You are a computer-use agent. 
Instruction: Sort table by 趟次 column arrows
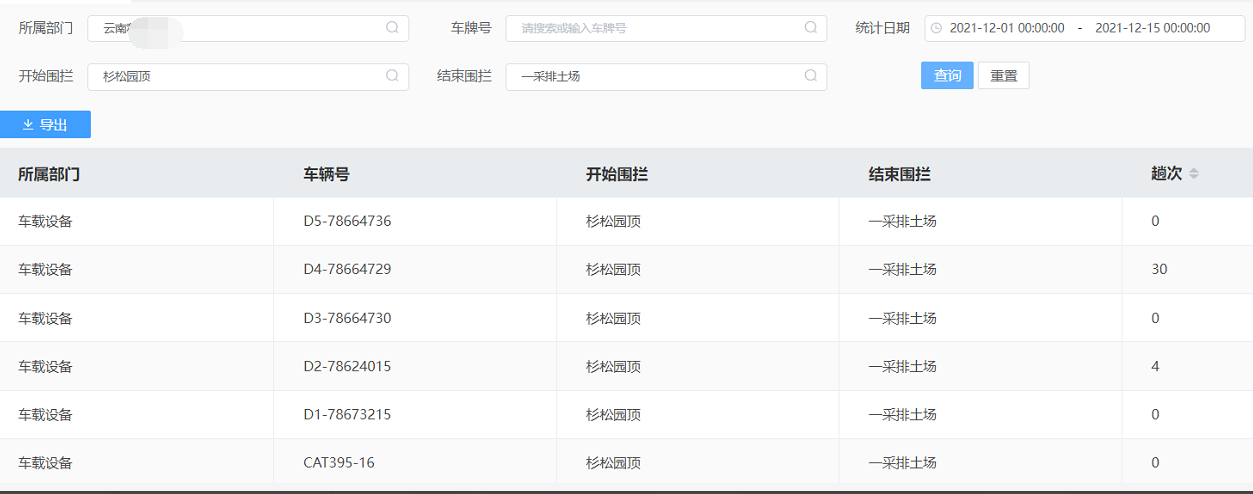(x=1193, y=174)
